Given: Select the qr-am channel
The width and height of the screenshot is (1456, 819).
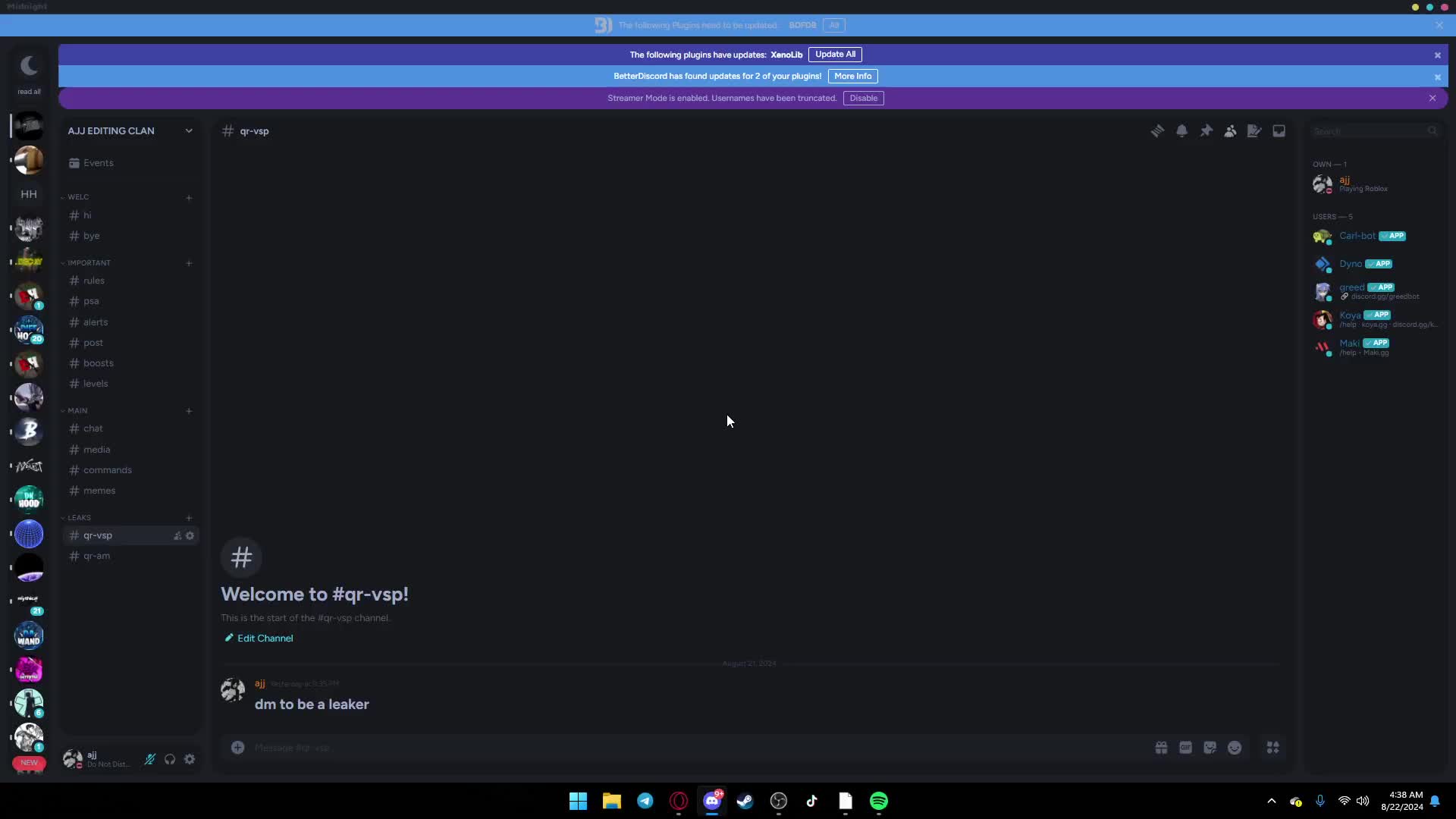Looking at the screenshot, I should (96, 556).
